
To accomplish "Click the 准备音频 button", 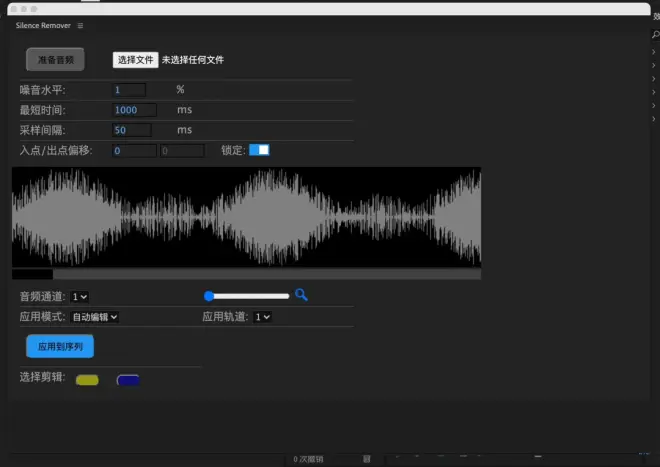I will tap(55, 60).
